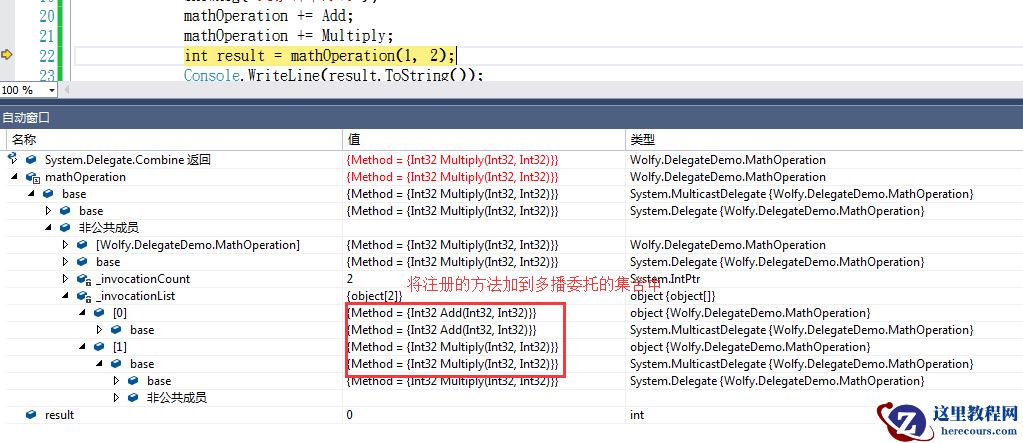Screen dimensions: 1023x443
Task: Expand the bottom collapsed 非公共成员 node
Action: coord(116,397)
